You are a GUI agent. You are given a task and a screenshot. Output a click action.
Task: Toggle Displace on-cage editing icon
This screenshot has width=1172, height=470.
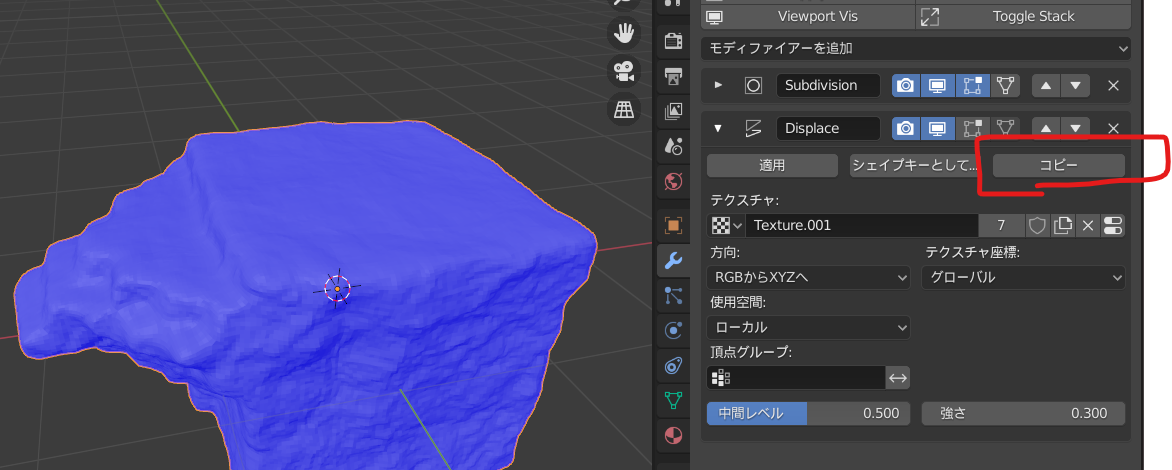coord(1005,129)
